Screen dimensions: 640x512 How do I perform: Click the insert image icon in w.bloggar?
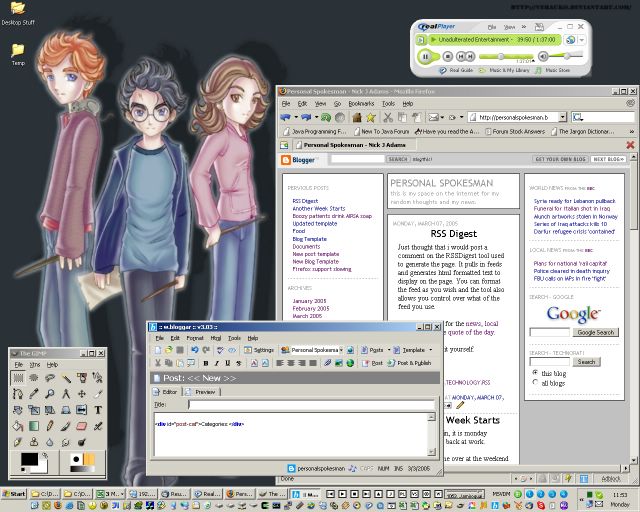[x=338, y=363]
